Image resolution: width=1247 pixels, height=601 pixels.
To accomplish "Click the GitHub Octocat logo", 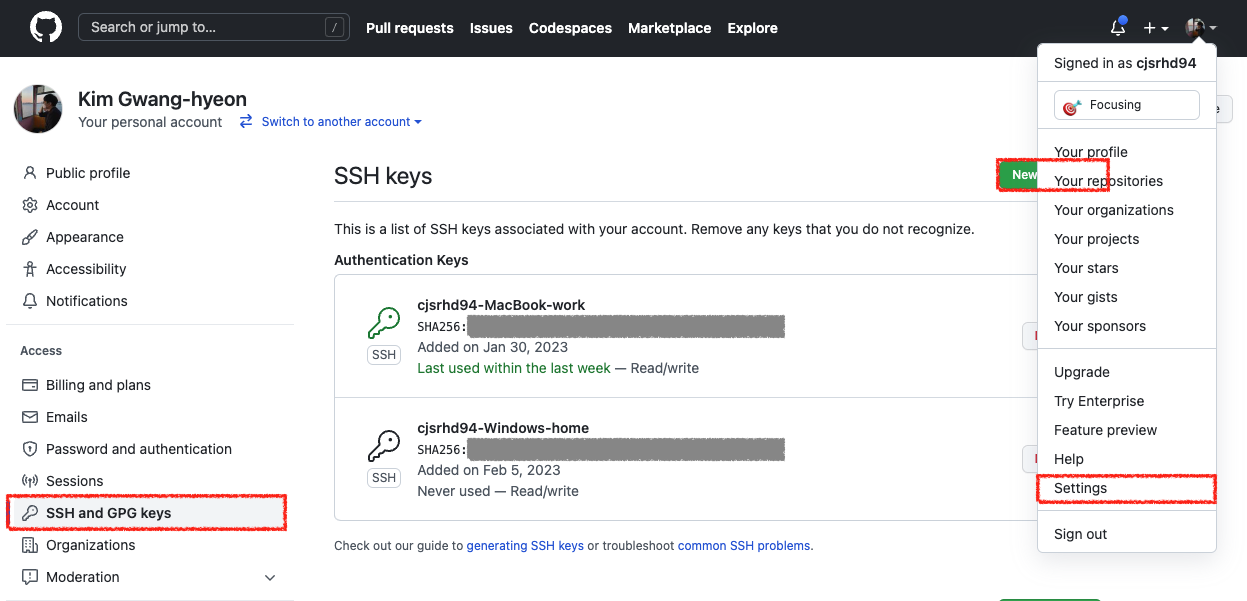I will [45, 27].
